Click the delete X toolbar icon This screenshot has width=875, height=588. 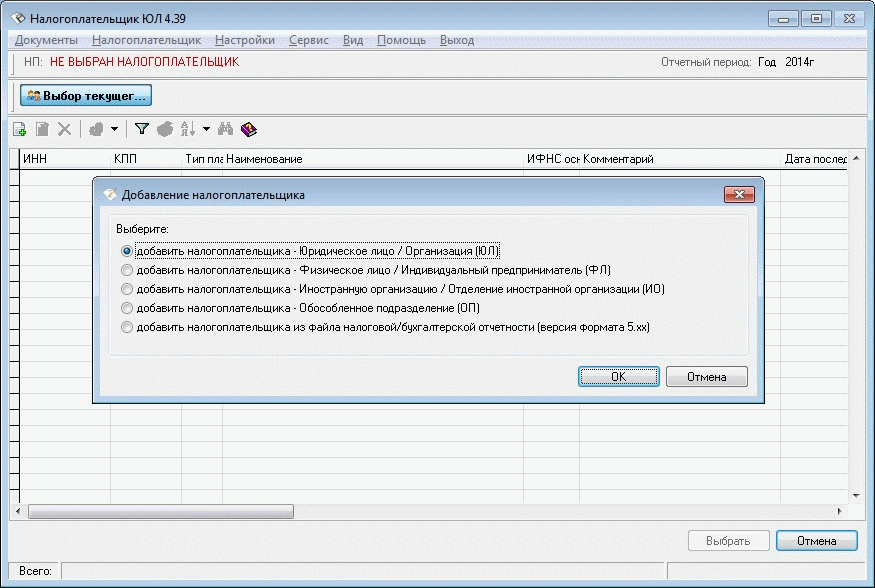click(x=64, y=129)
